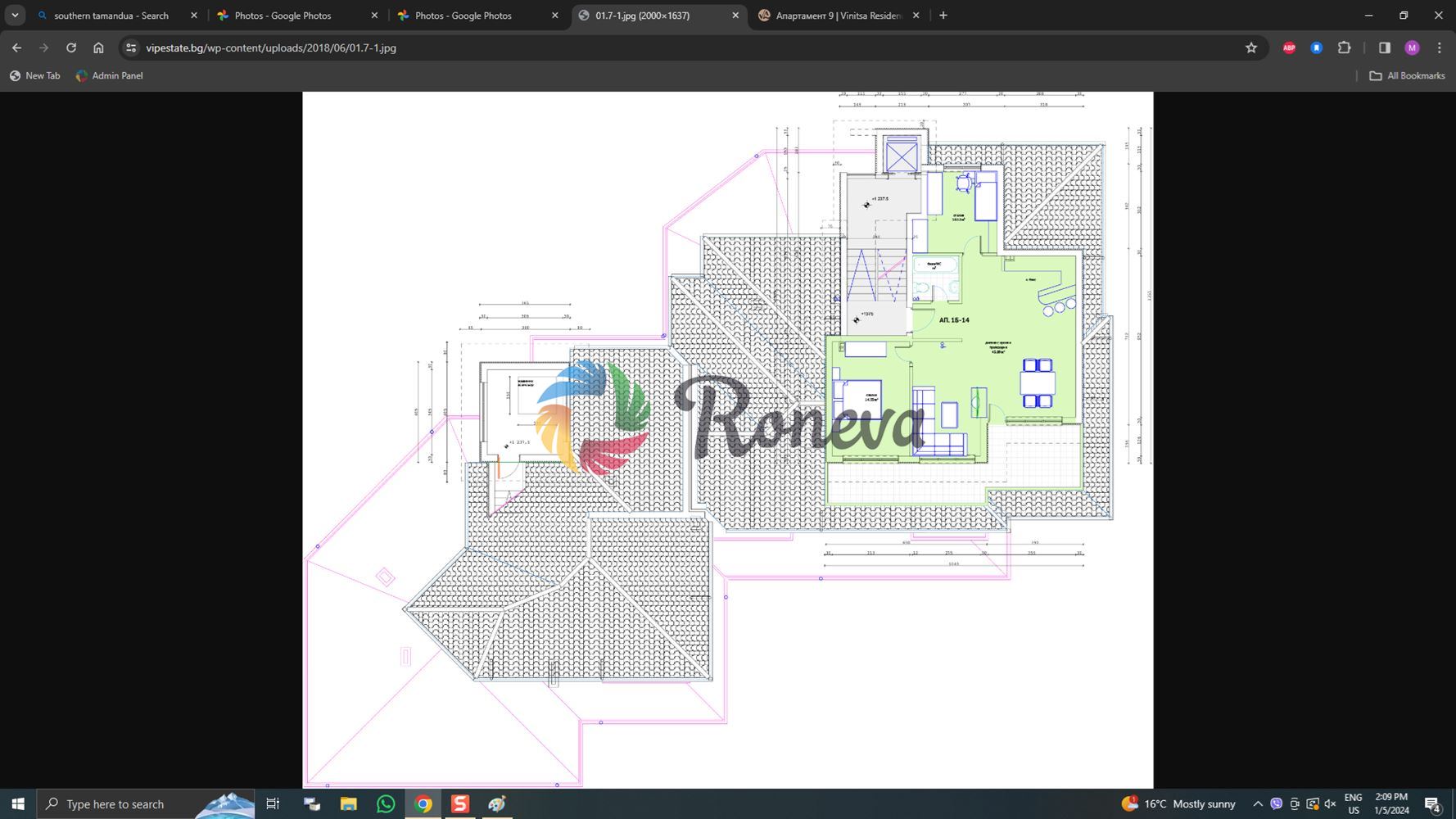This screenshot has height=819, width=1456.
Task: Close the first Google Photos tab
Action: pyautogui.click(x=374, y=16)
